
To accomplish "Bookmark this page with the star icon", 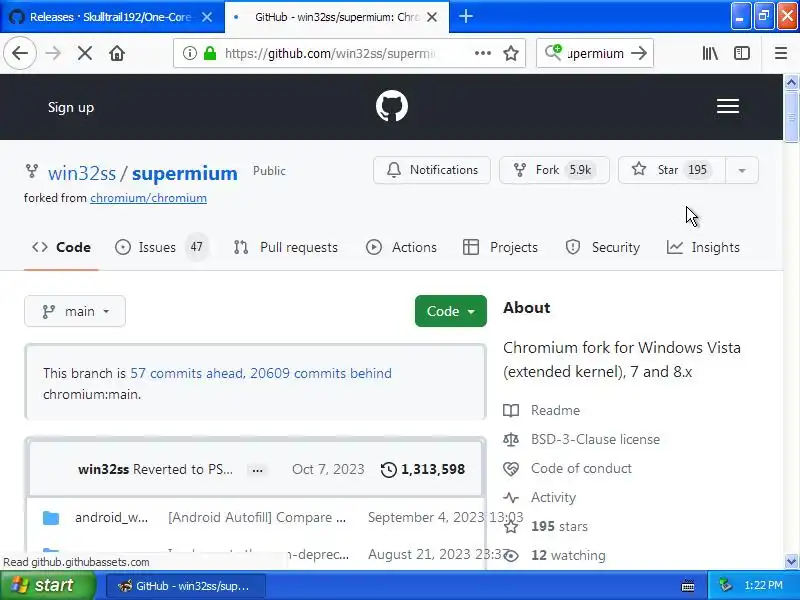I will click(x=511, y=53).
